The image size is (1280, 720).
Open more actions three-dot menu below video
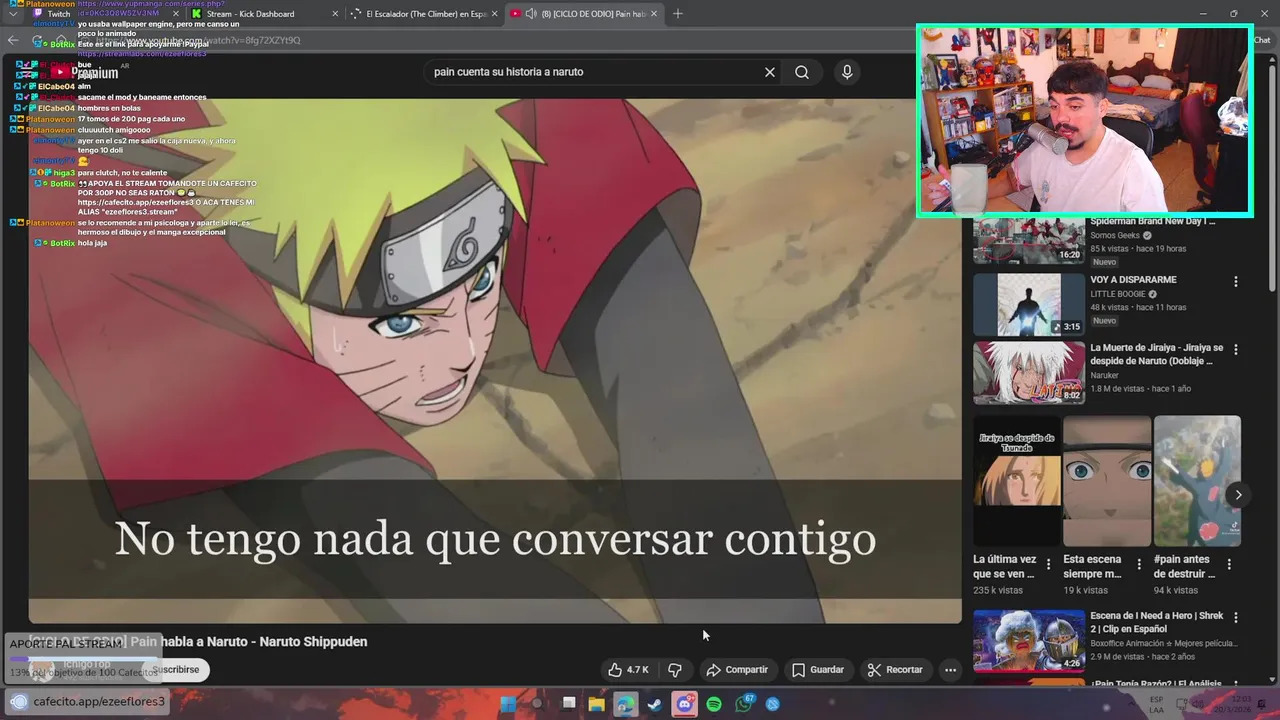tap(951, 670)
